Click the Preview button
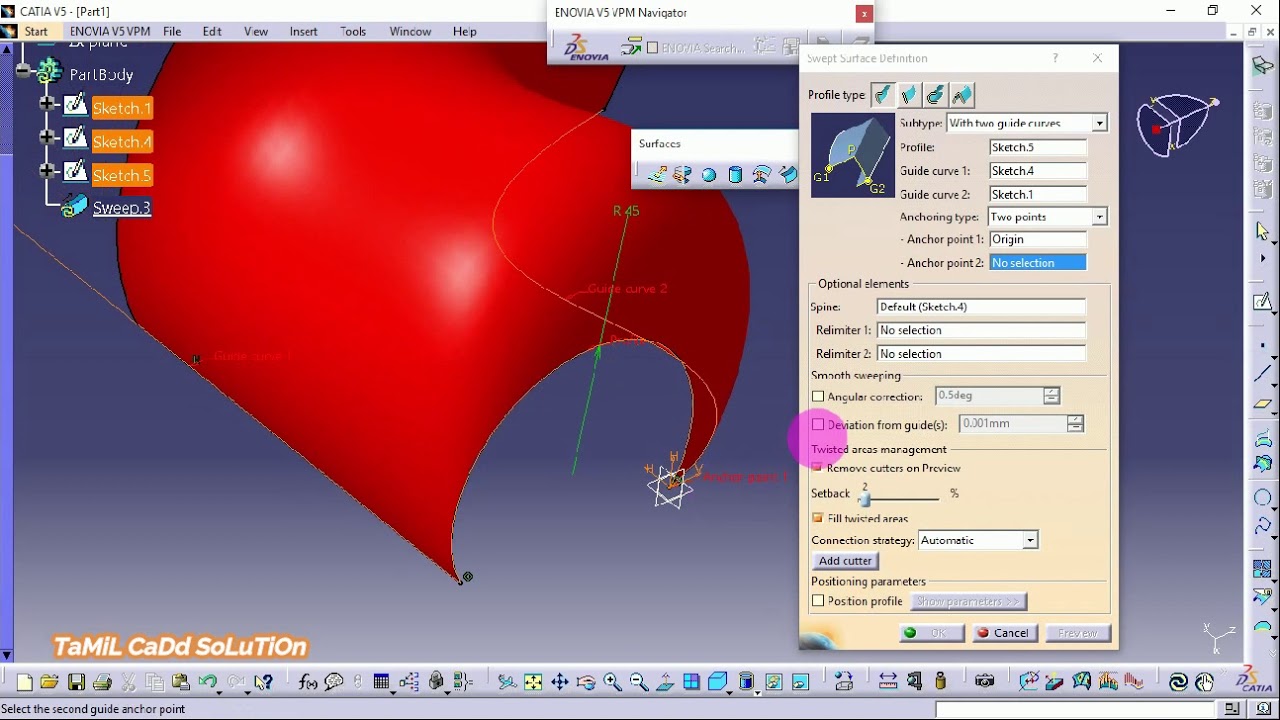 tap(1078, 633)
